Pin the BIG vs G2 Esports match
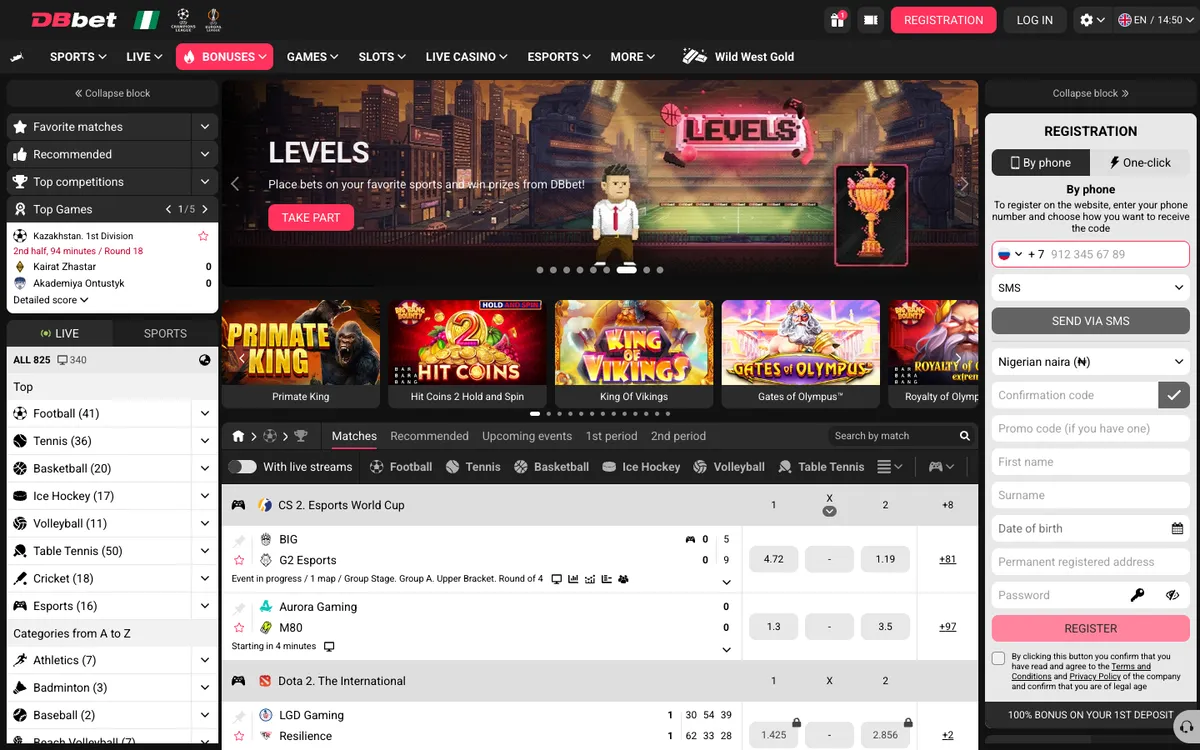The image size is (1200, 750). pyautogui.click(x=239, y=540)
